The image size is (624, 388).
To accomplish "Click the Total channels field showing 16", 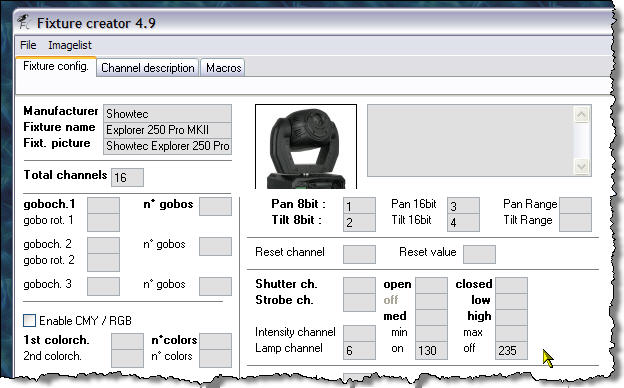I will tap(127, 177).
